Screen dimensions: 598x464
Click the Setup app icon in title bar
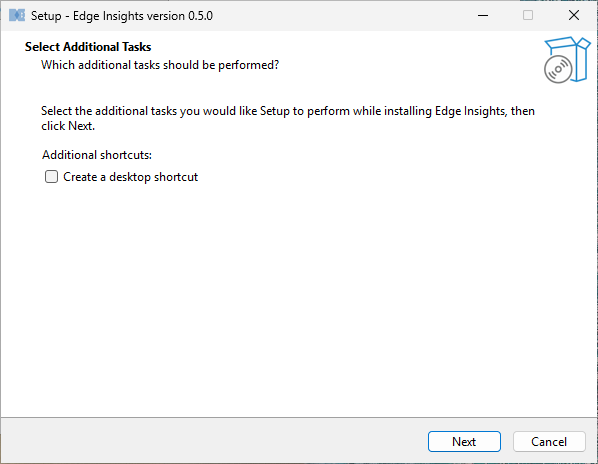click(17, 16)
